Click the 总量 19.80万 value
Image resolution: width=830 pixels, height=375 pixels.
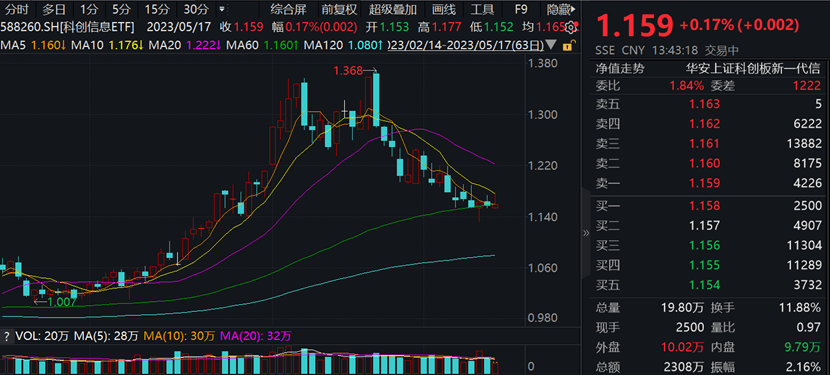click(x=682, y=307)
